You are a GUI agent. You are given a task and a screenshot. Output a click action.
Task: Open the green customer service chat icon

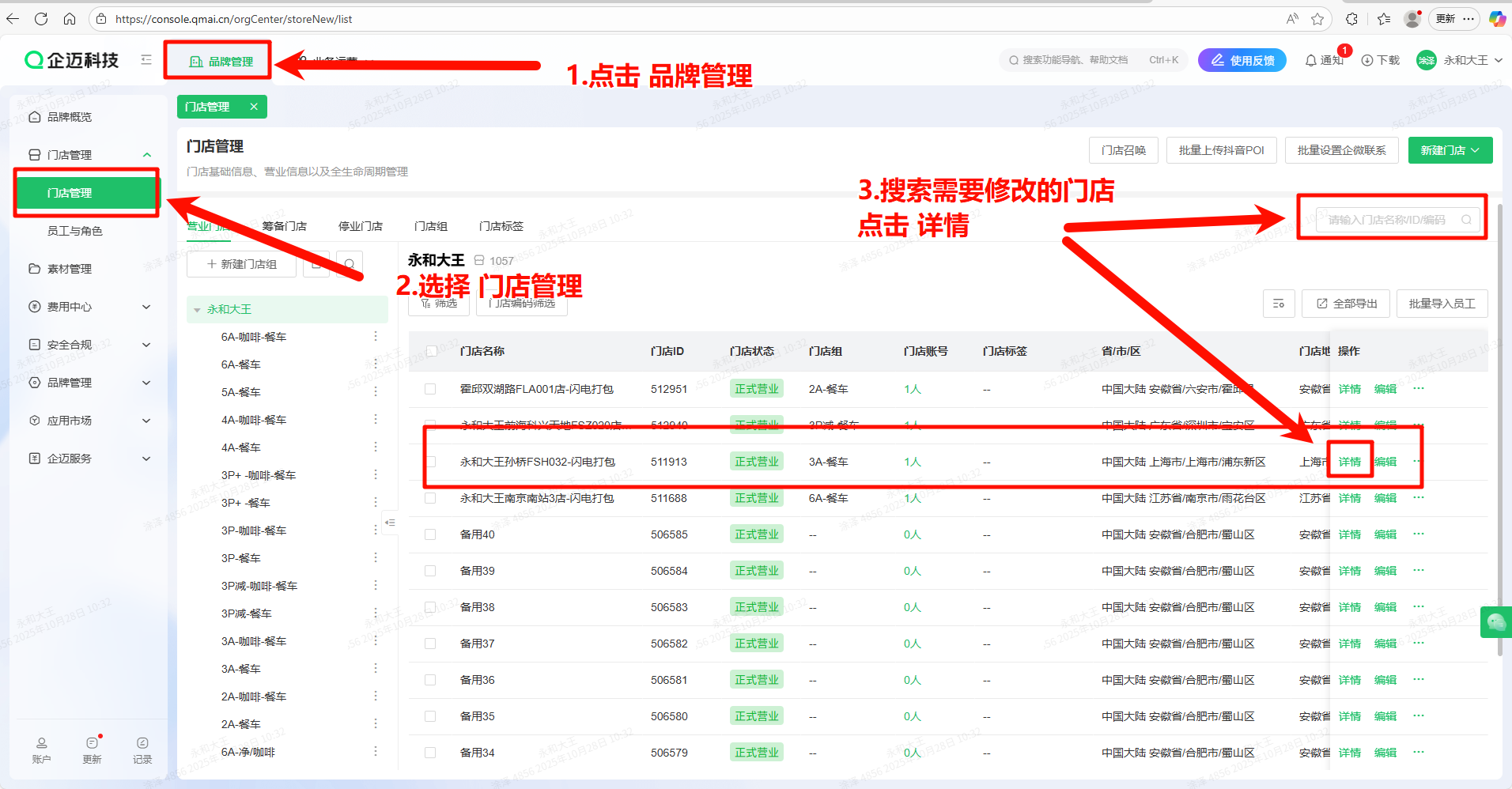[1495, 622]
